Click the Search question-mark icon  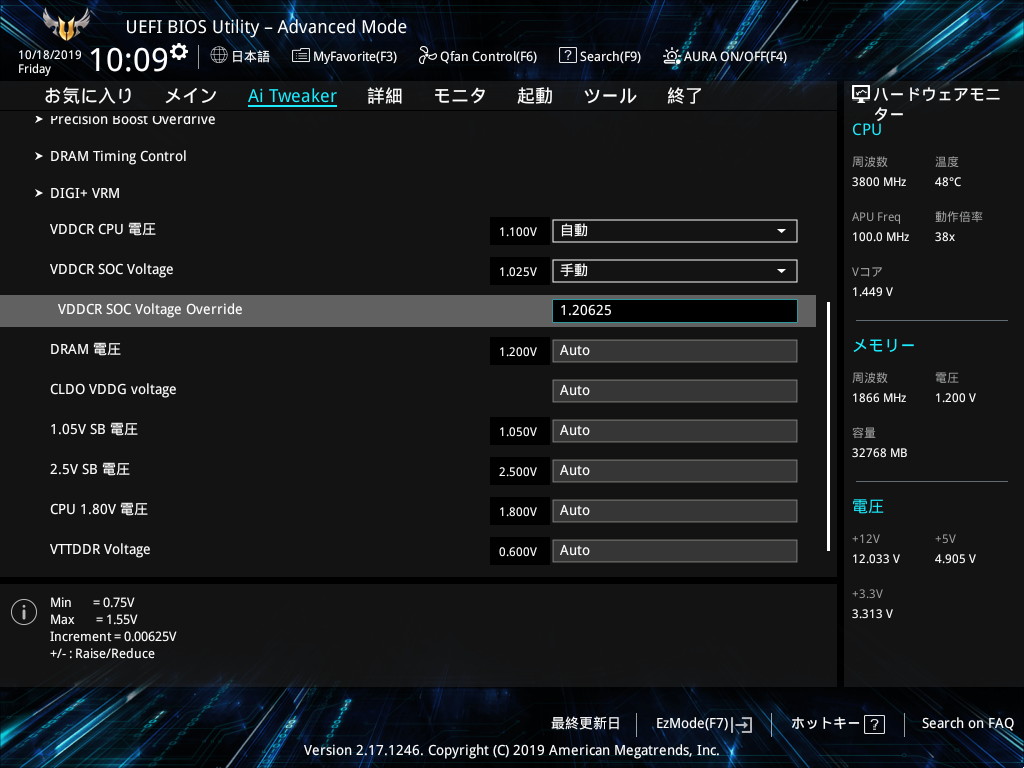click(568, 56)
